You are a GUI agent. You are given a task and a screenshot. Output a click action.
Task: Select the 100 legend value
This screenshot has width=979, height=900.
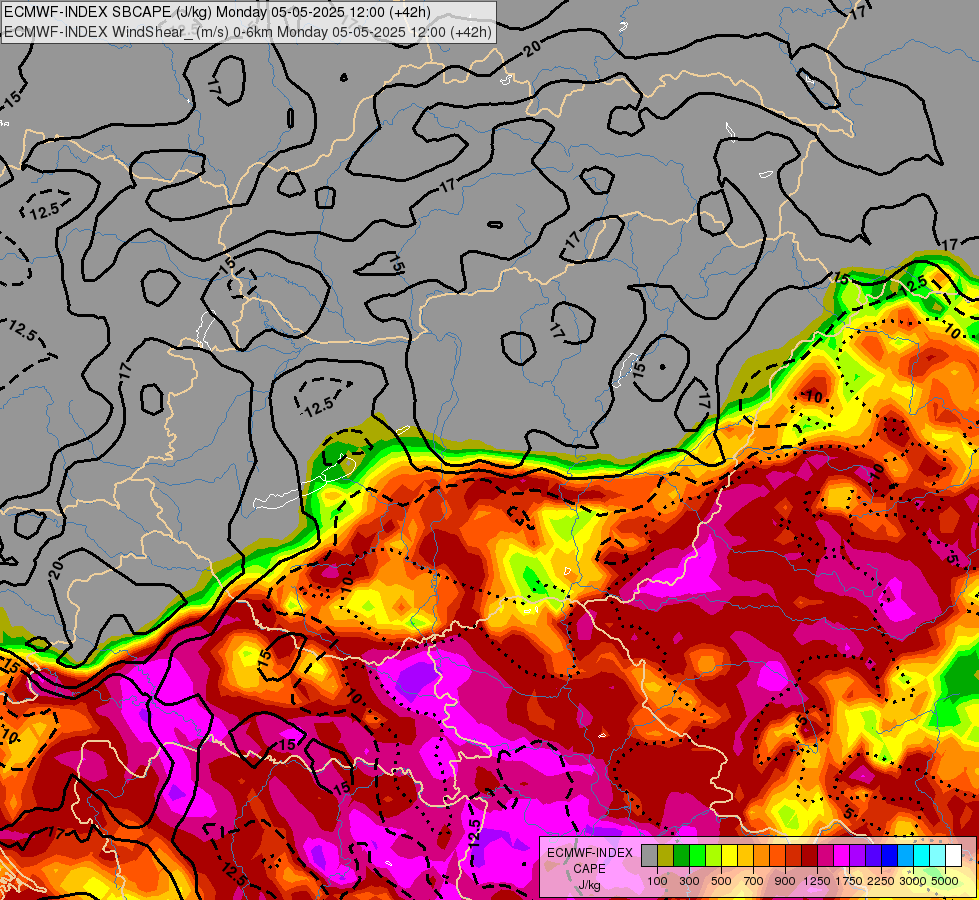[x=657, y=881]
